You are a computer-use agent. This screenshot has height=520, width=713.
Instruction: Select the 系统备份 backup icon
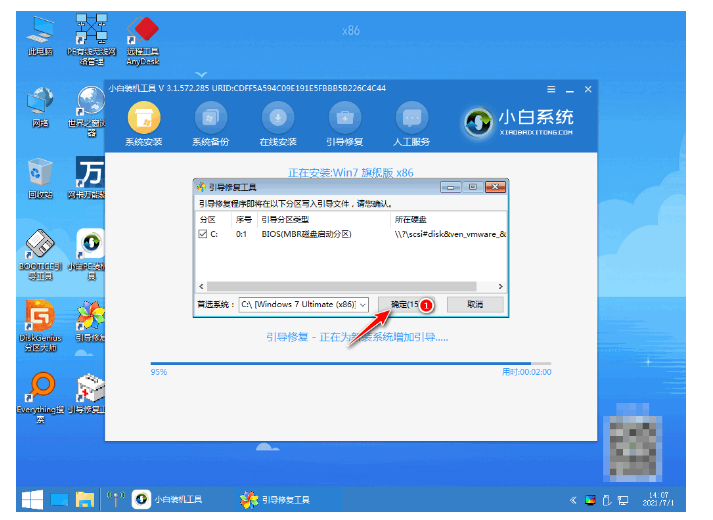pos(210,119)
